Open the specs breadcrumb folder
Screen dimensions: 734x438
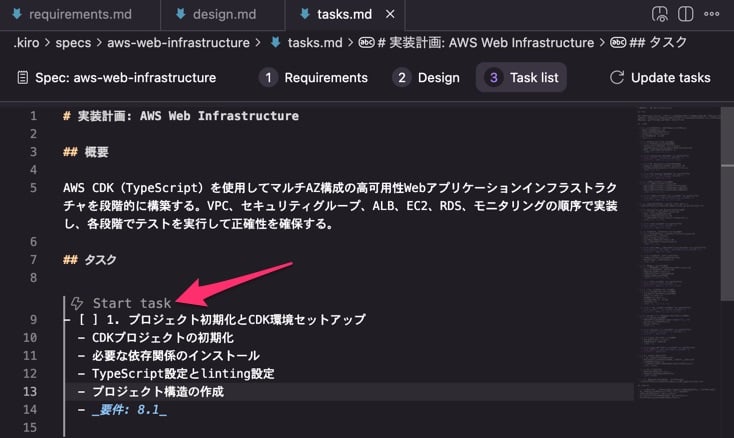73,43
